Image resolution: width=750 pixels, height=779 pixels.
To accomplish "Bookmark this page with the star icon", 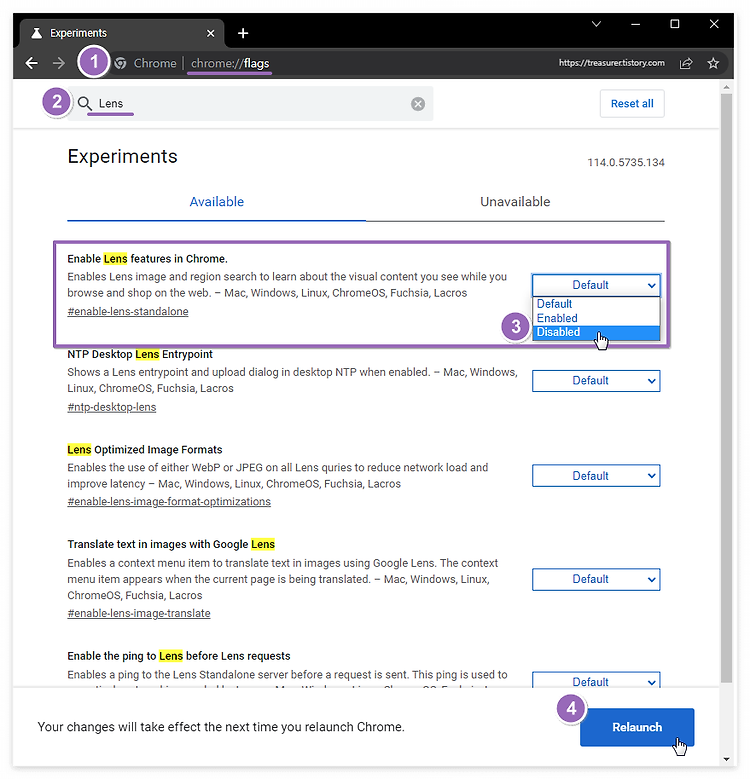I will [713, 63].
